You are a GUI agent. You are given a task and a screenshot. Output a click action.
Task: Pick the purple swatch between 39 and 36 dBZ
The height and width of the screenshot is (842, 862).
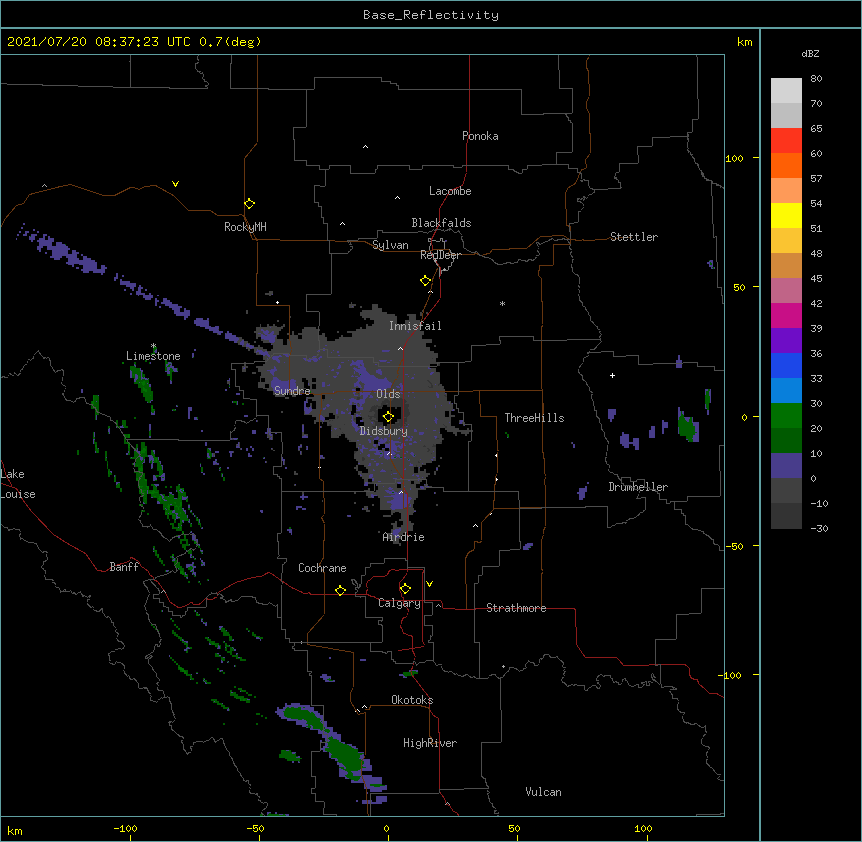786,341
